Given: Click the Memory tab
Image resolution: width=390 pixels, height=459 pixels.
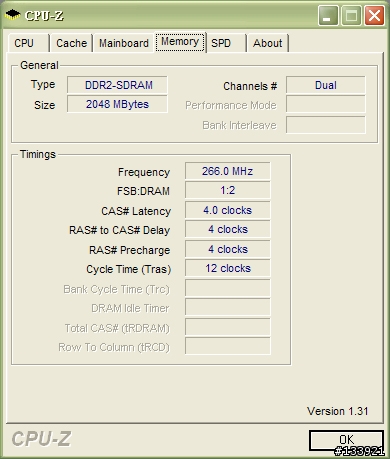Looking at the screenshot, I should click(180, 42).
